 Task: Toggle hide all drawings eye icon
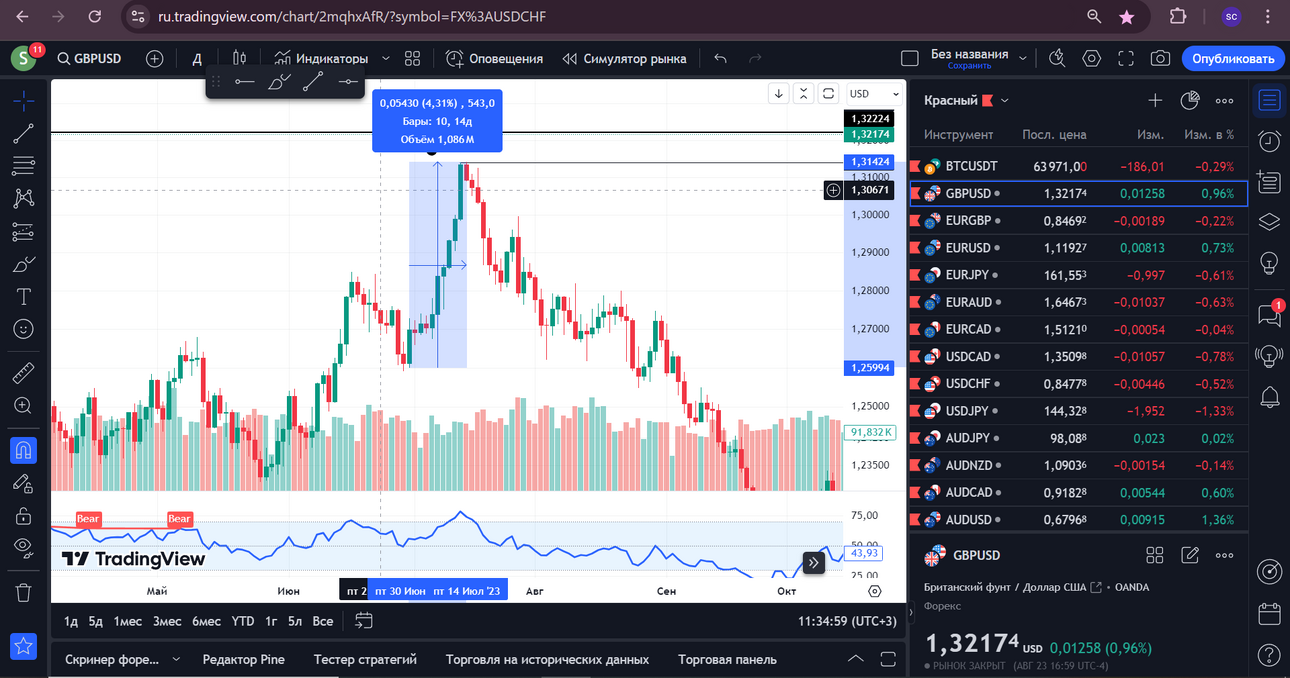(x=24, y=547)
